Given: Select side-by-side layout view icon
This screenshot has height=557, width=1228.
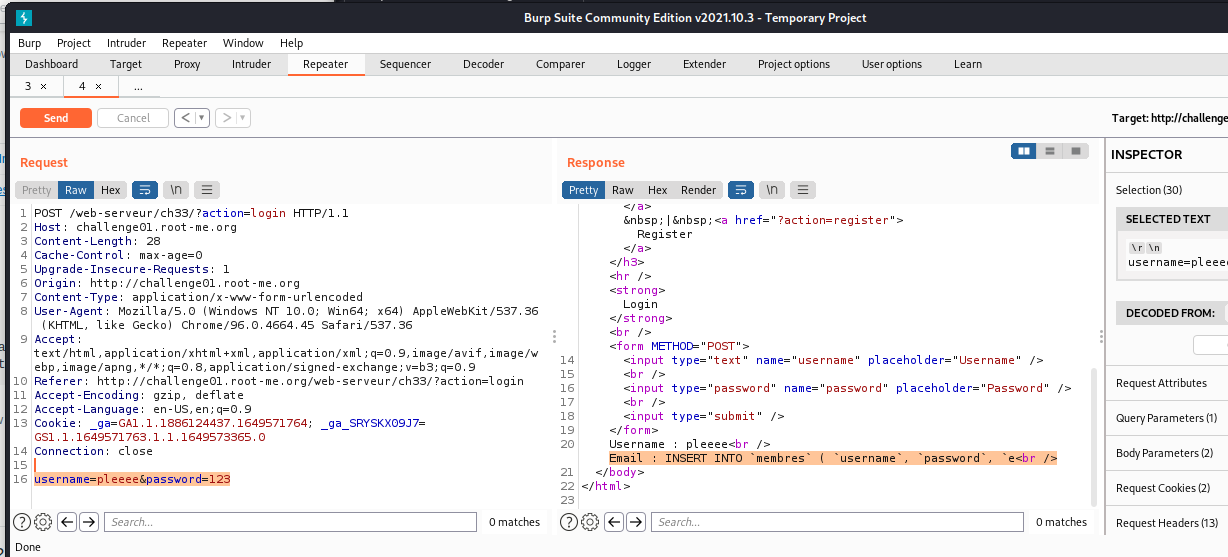Looking at the screenshot, I should click(1023, 151).
